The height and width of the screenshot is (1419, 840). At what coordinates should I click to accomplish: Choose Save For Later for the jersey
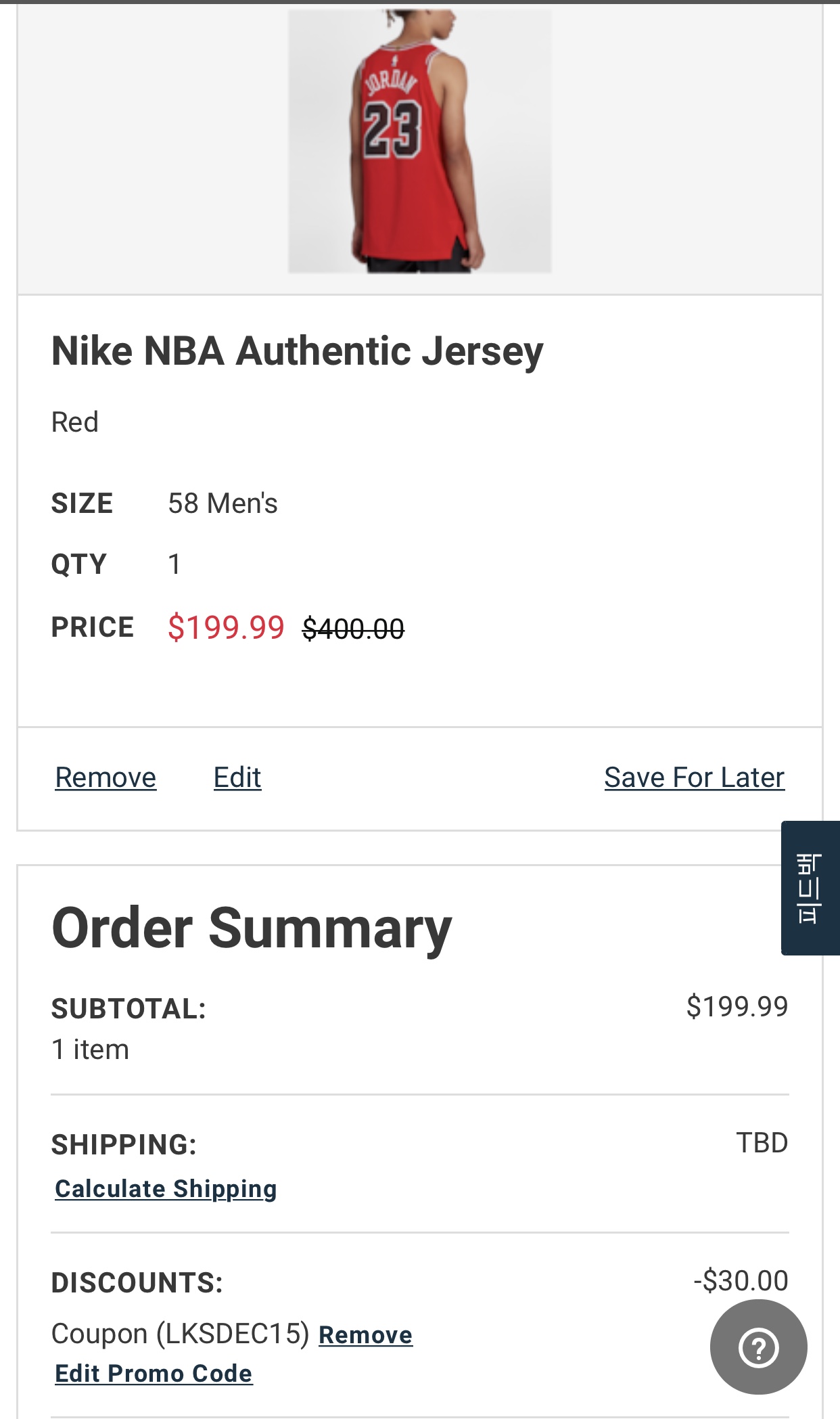[x=694, y=778]
